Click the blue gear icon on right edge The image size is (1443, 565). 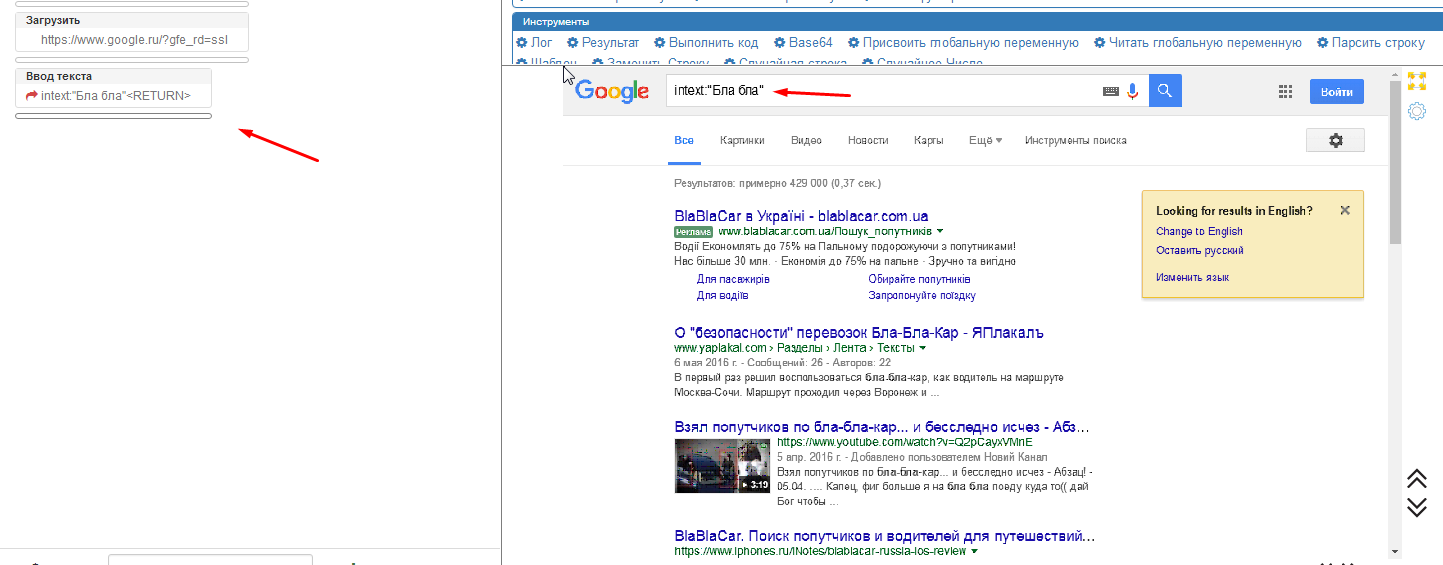click(x=1416, y=111)
